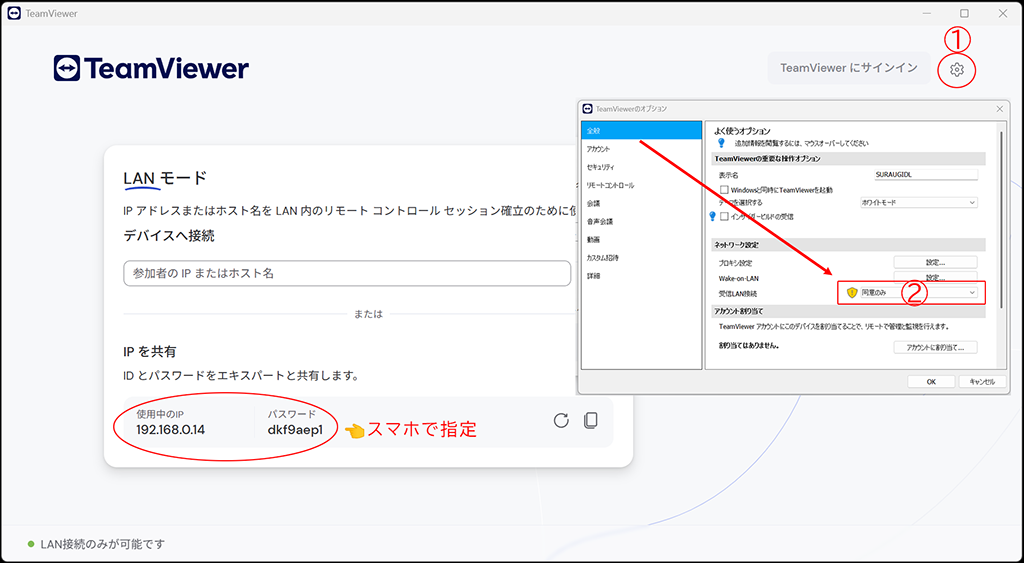Refresh the password with the reload icon
This screenshot has height=563, width=1024.
[x=561, y=421]
